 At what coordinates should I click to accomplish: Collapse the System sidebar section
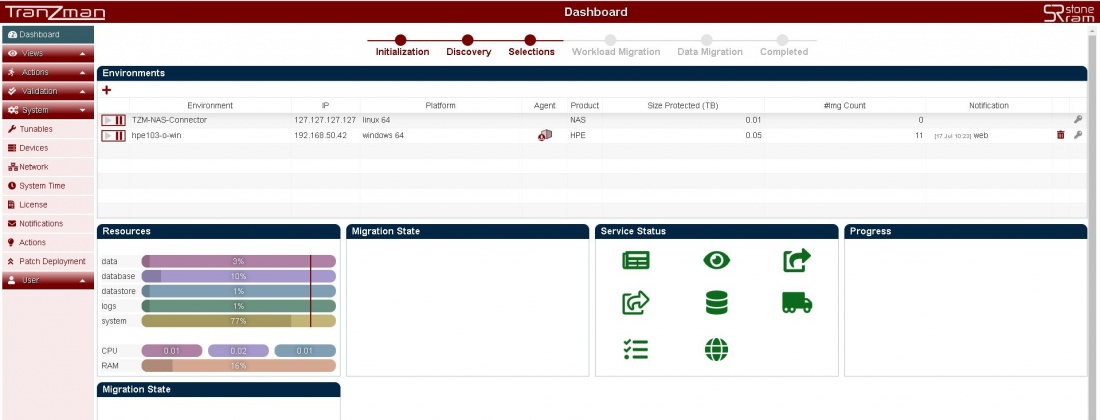pyautogui.click(x=47, y=110)
